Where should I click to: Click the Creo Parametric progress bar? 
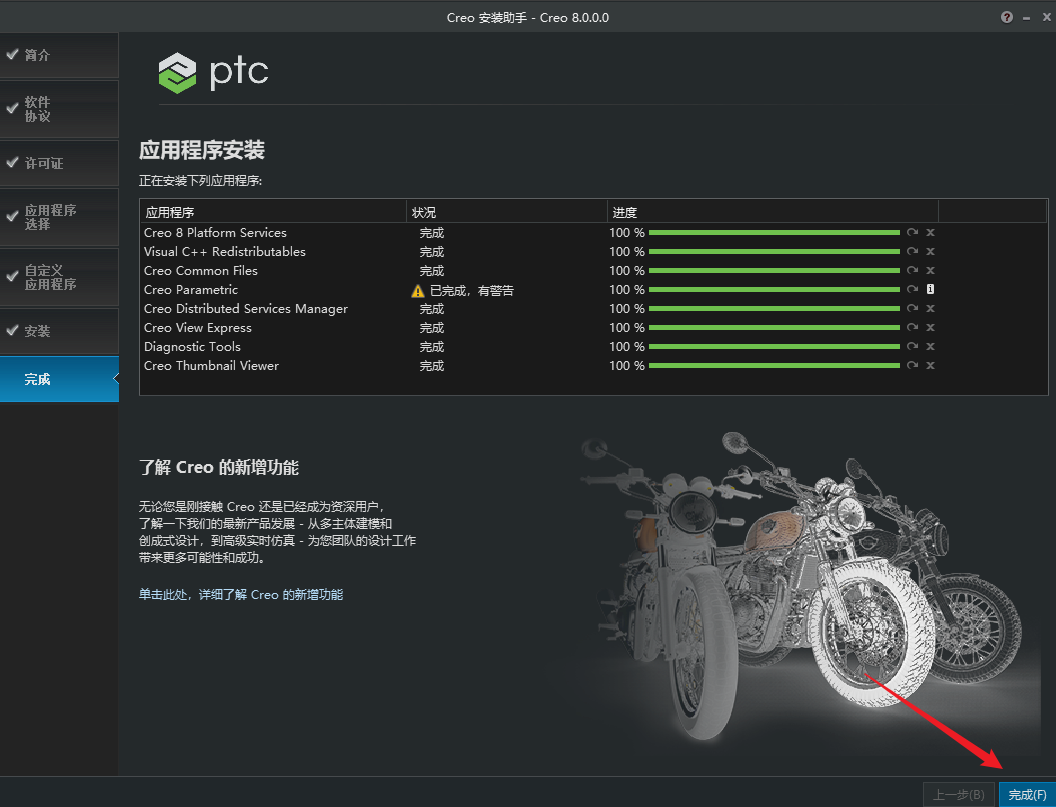(775, 289)
